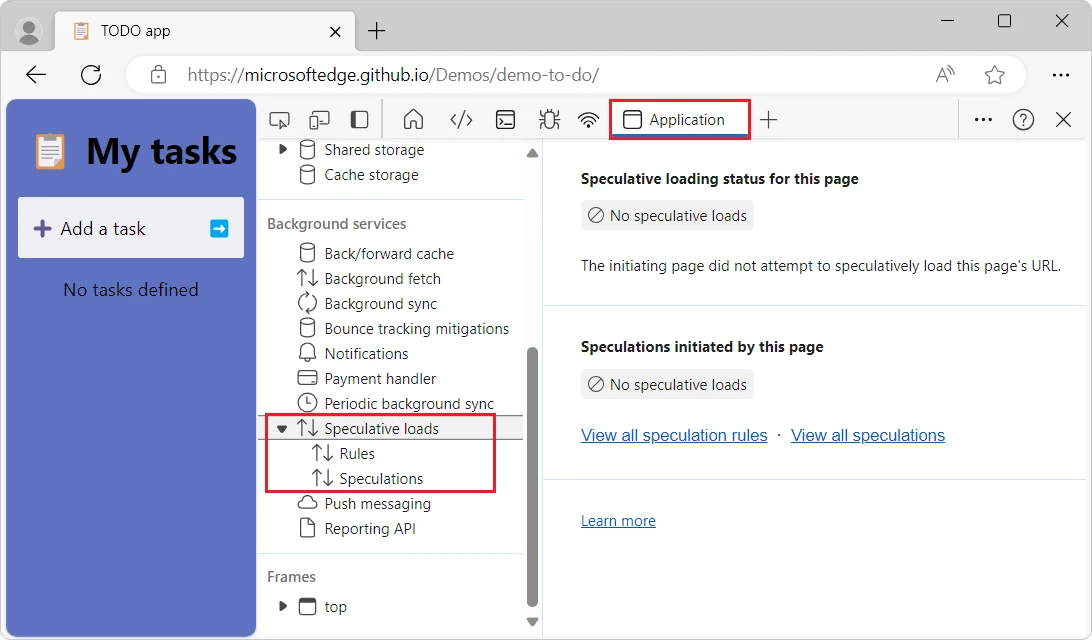Image resolution: width=1092 pixels, height=640 pixels.
Task: Add more tools with the plus icon
Action: (768, 120)
